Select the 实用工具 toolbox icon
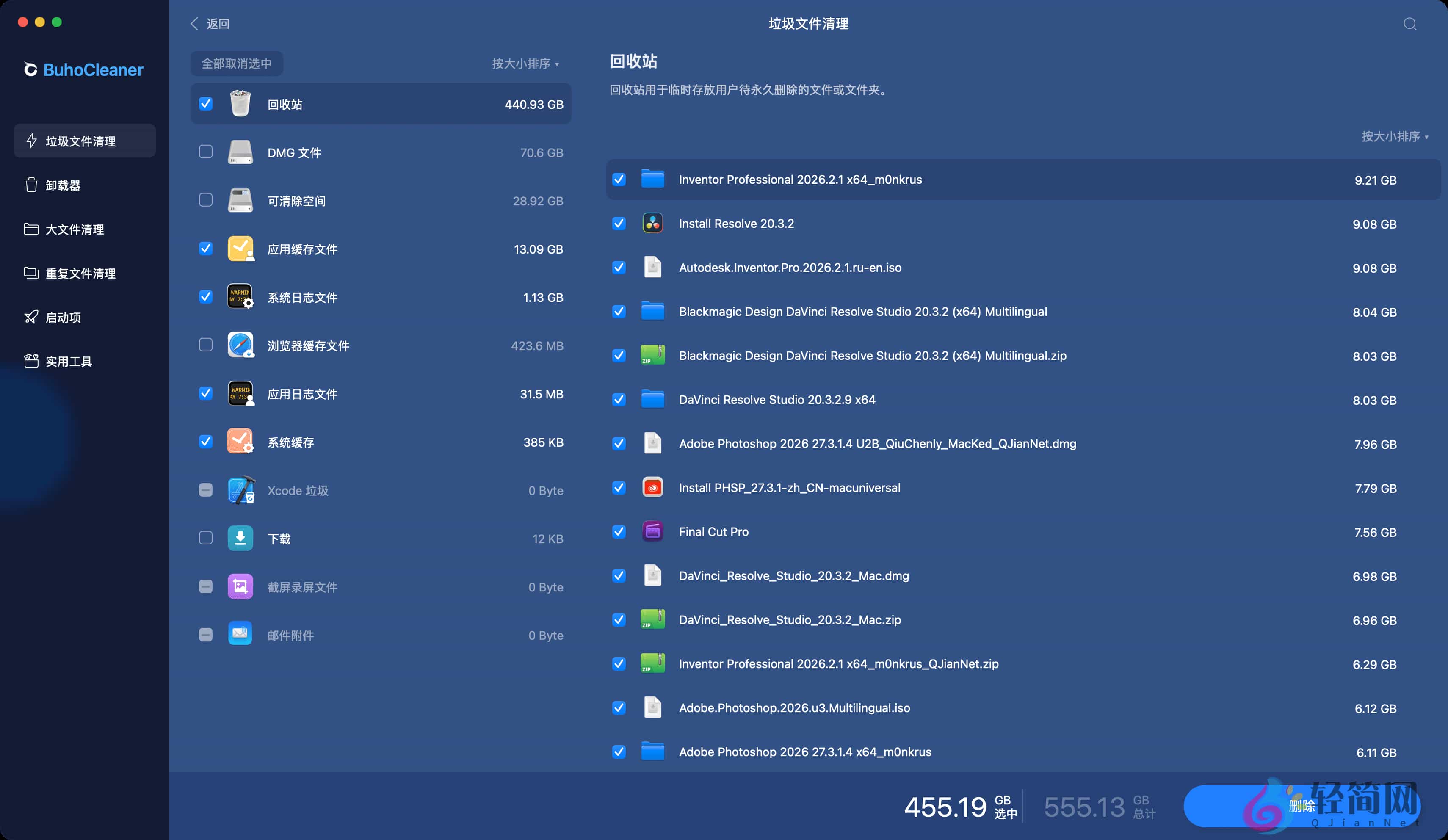 tap(32, 362)
